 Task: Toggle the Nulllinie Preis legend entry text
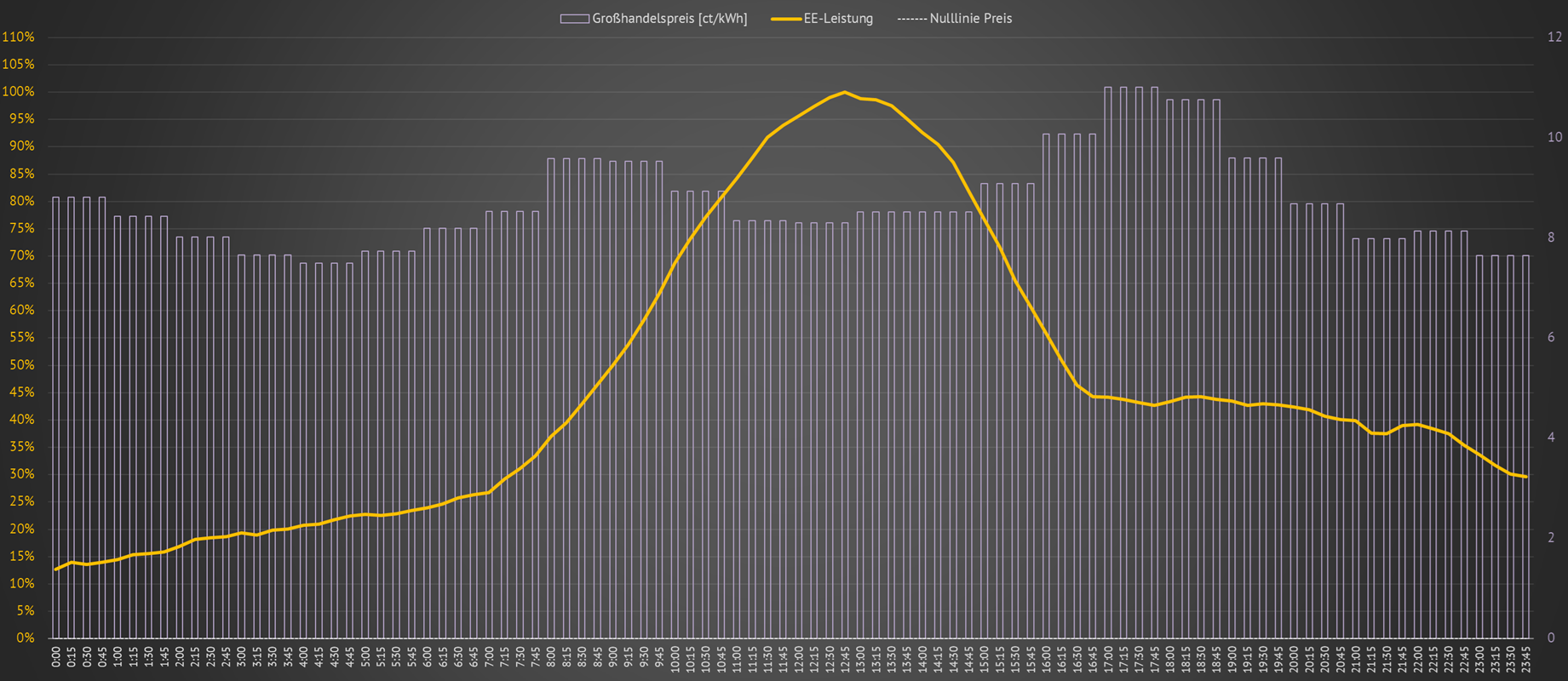pos(971,19)
